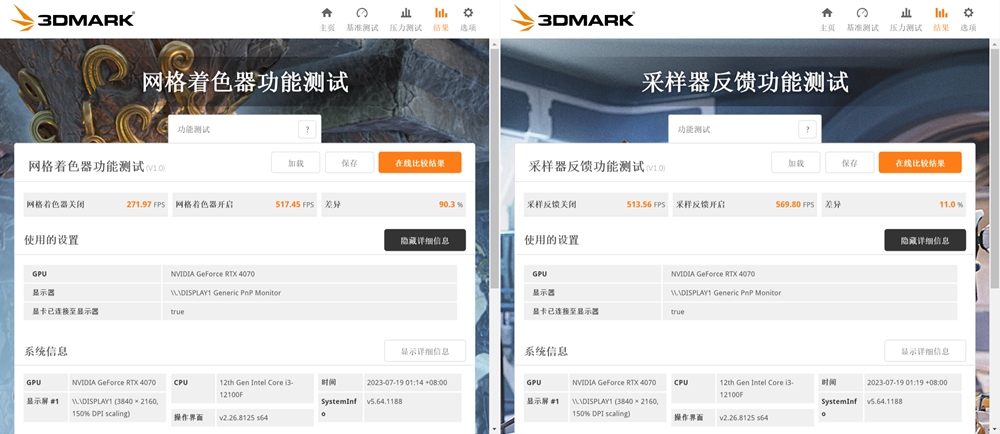1000x434 pixels.
Task: Click 加载 button in mesh shader window
Action: [295, 163]
